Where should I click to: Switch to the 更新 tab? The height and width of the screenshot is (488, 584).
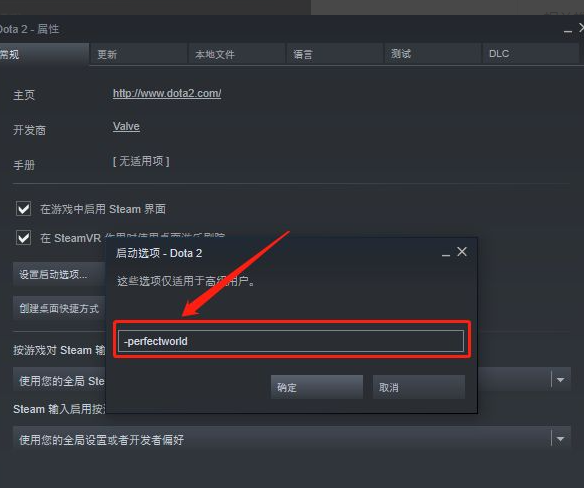[x=139, y=54]
